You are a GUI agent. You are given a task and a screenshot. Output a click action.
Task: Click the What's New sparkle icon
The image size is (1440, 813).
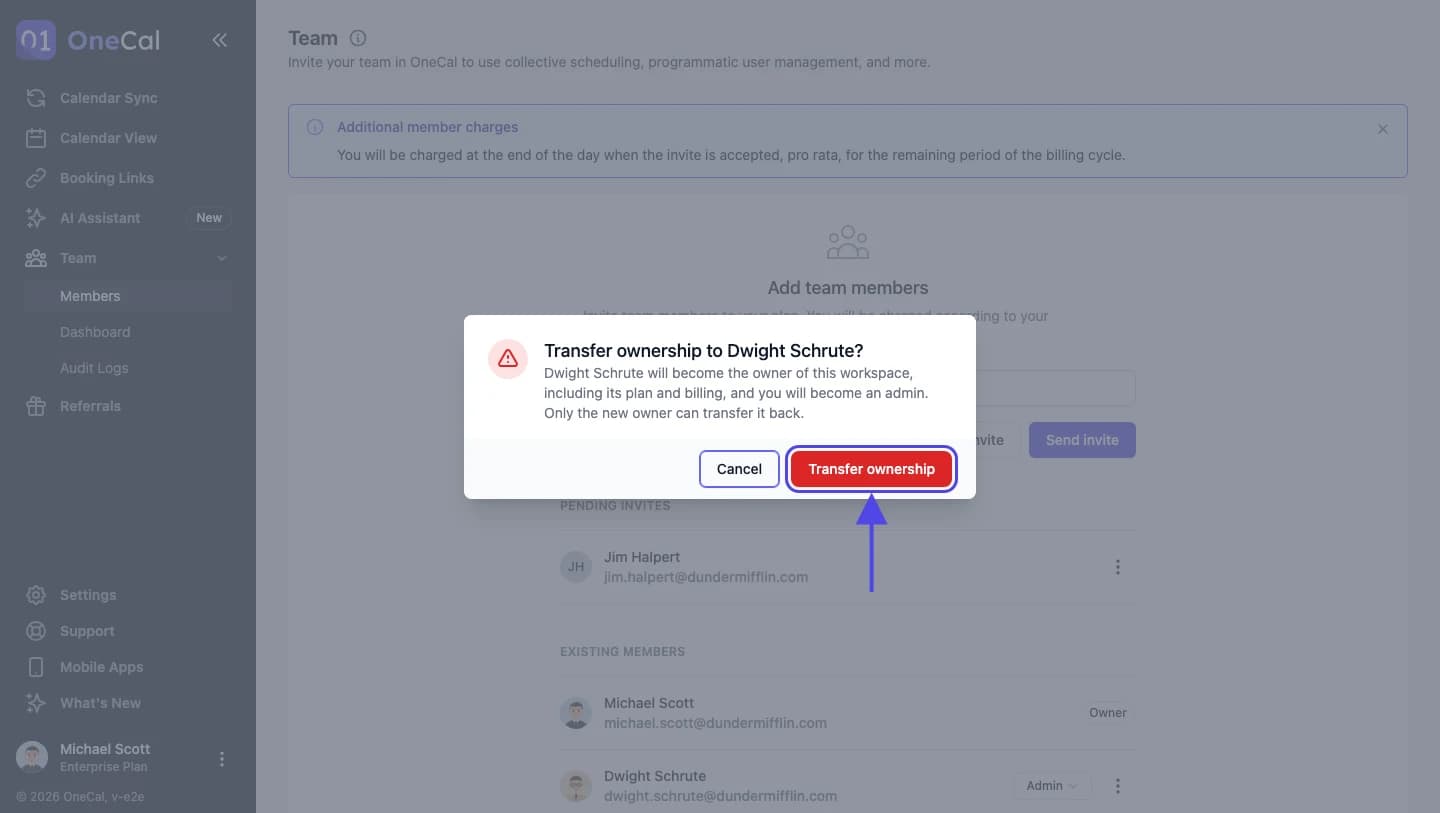(x=36, y=703)
